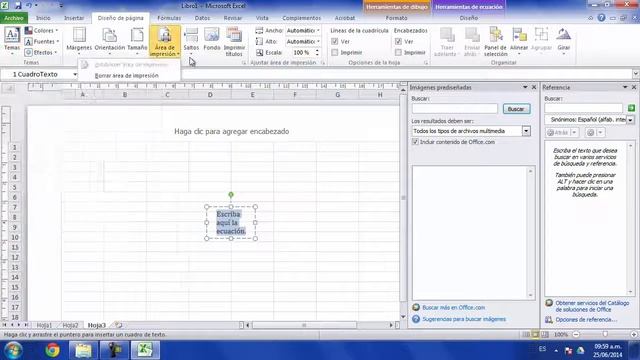Viewport: 640px width, 360px height.
Task: Click the Márgenes page margins icon
Action: (79, 41)
